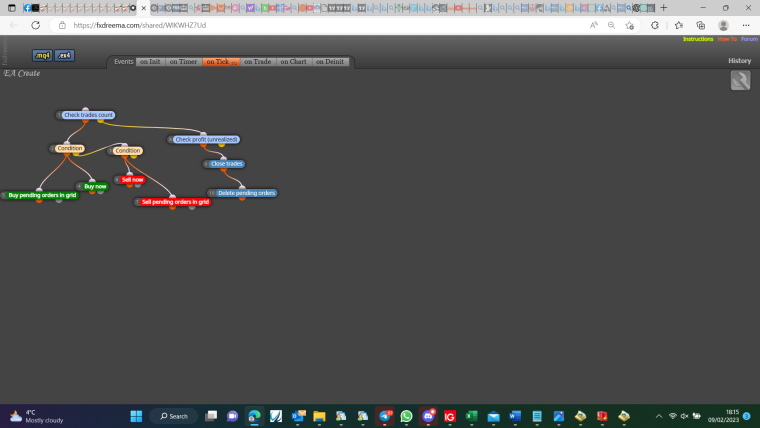Add this page to favorites
The width and height of the screenshot is (760, 428).
(629, 25)
